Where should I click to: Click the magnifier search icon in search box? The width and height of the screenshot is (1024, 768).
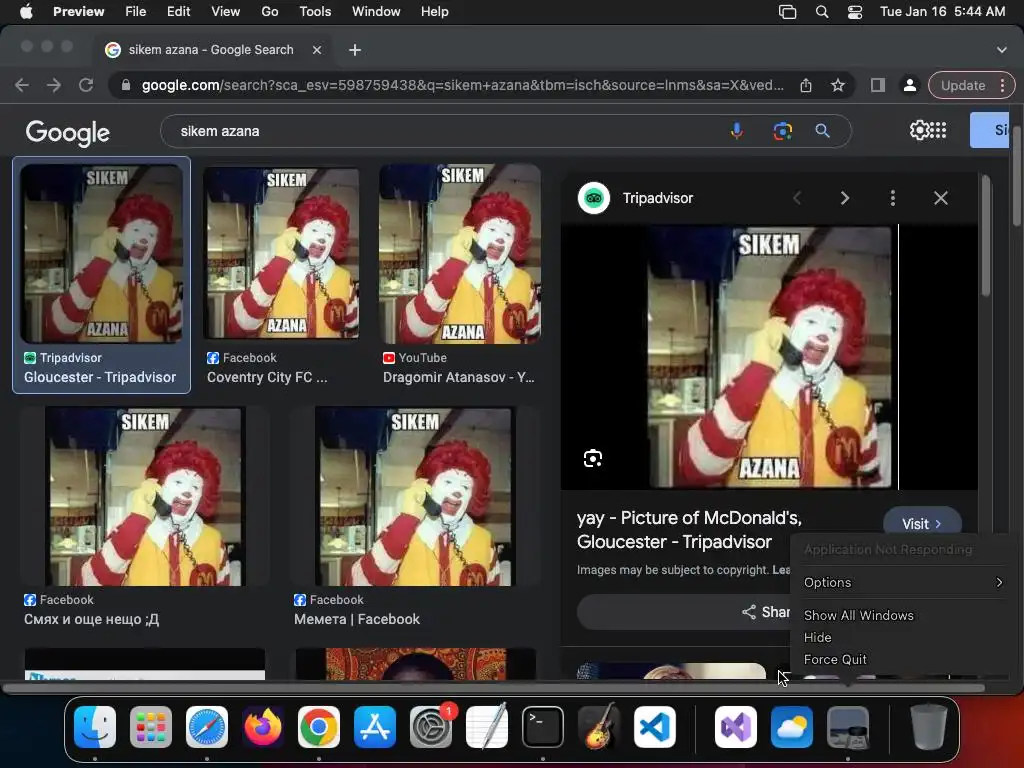pyautogui.click(x=822, y=131)
